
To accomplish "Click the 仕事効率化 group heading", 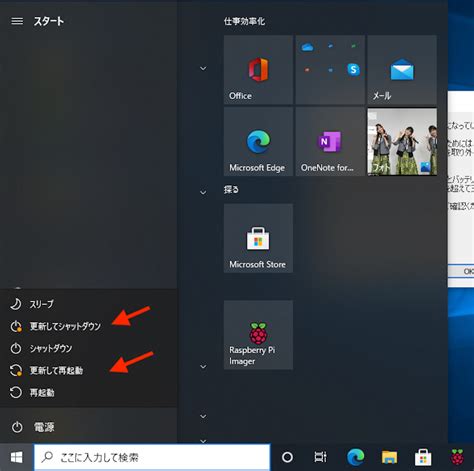I will (x=244, y=22).
